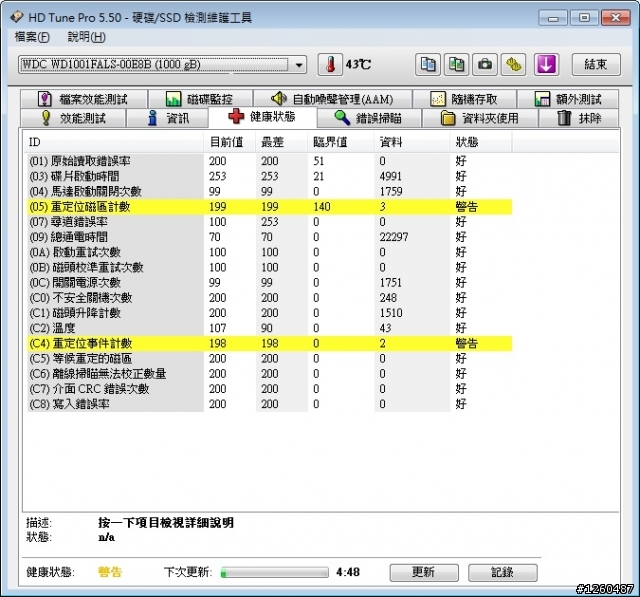The width and height of the screenshot is (640, 597).
Task: Click the 更新 update button
Action: 424,572
